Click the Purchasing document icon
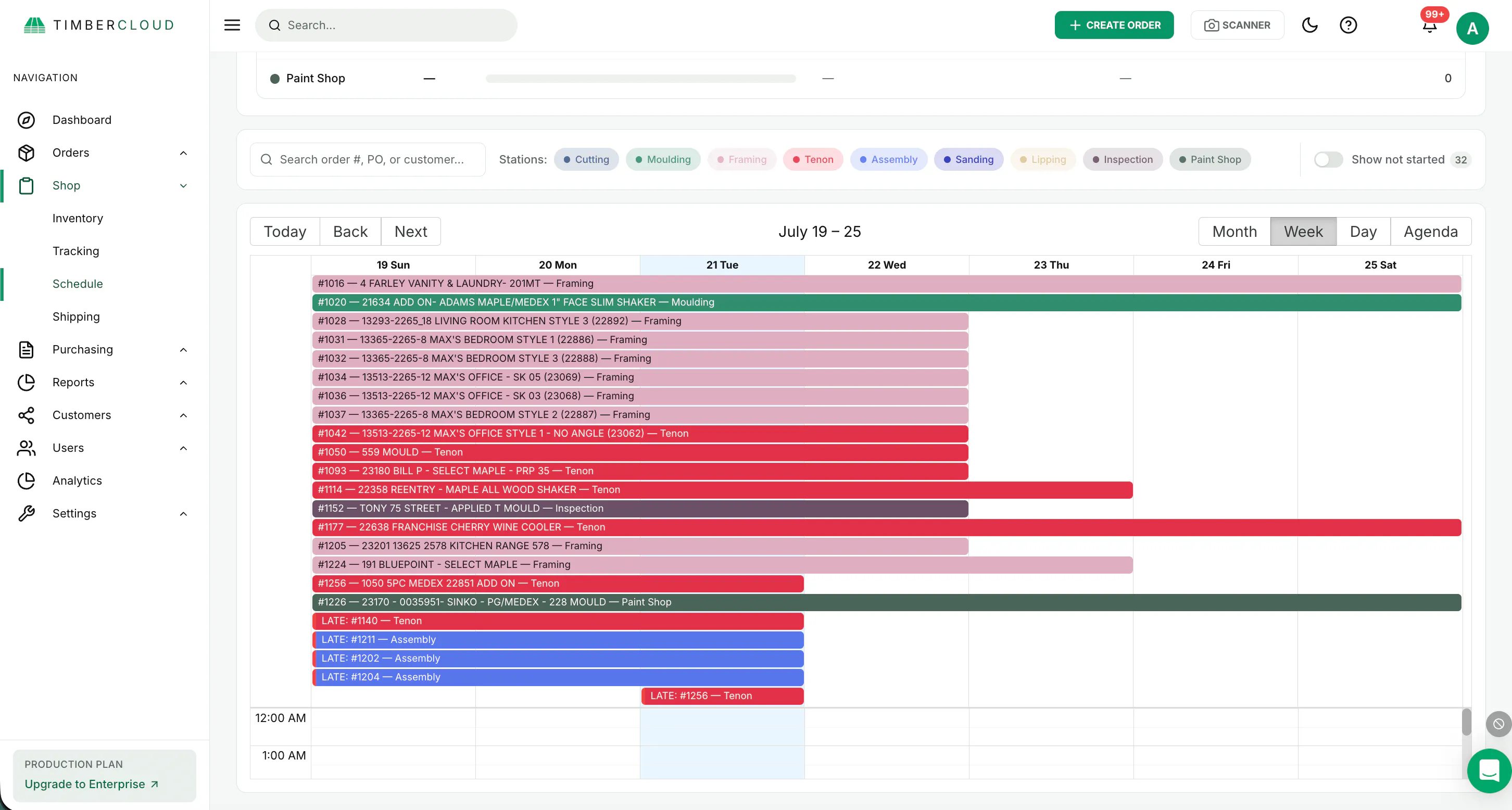 [x=27, y=349]
